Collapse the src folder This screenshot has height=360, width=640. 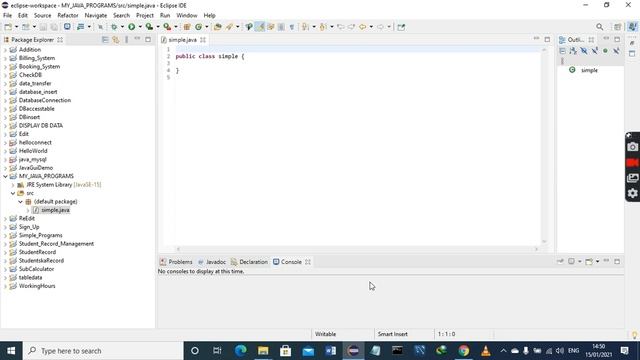(x=13, y=193)
